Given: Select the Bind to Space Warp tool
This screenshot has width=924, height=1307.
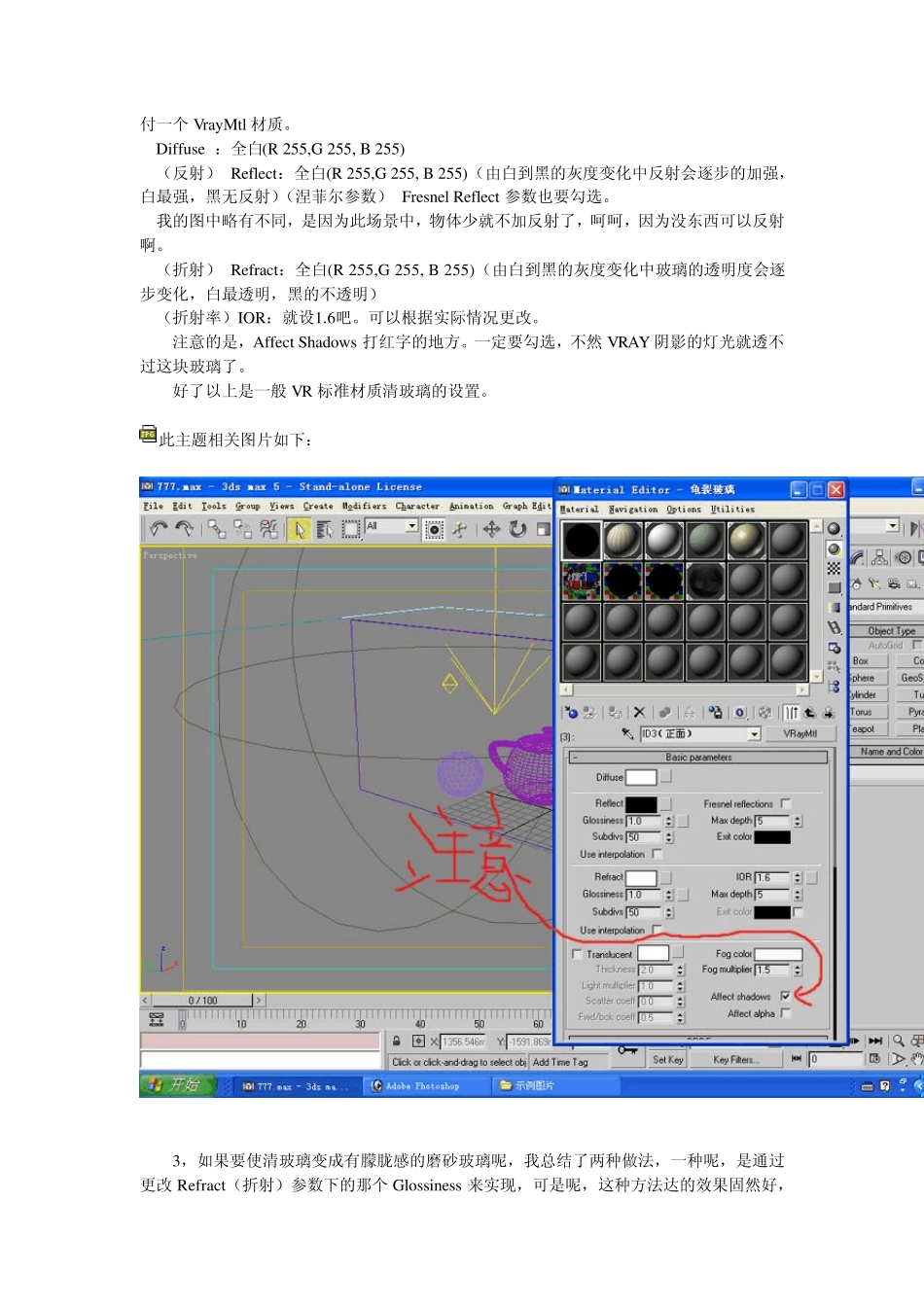Looking at the screenshot, I should 268,529.
